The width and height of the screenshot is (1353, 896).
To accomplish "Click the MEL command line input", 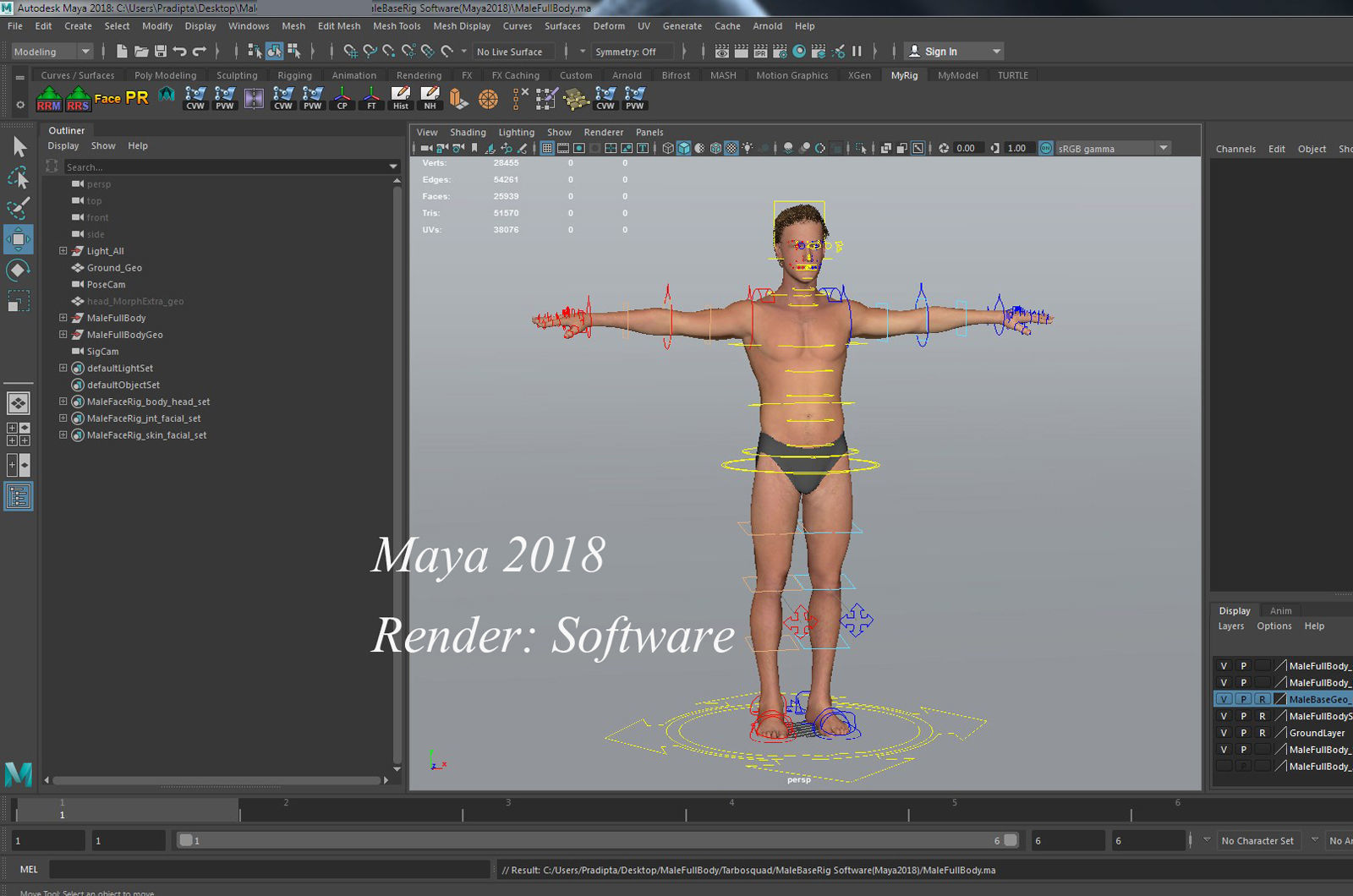I will click(x=269, y=869).
